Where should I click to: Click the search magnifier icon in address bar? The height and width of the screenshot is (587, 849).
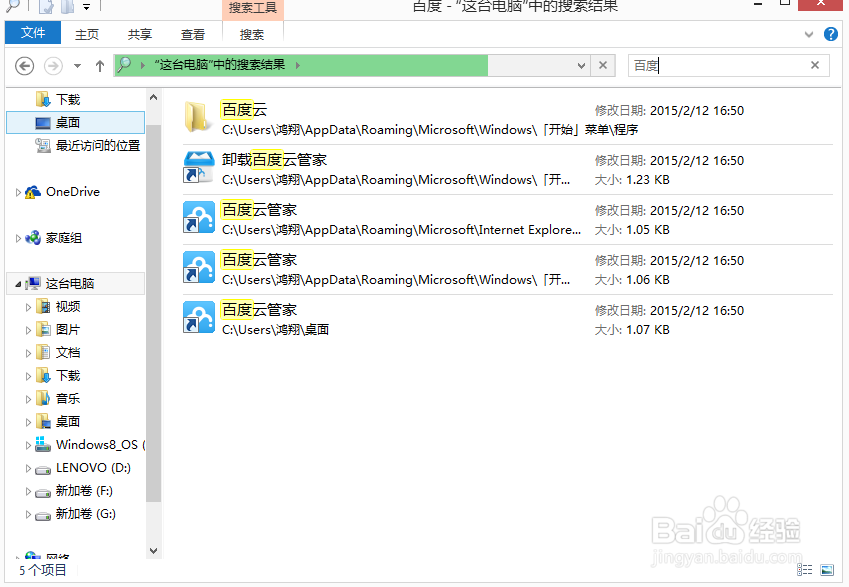(x=124, y=65)
